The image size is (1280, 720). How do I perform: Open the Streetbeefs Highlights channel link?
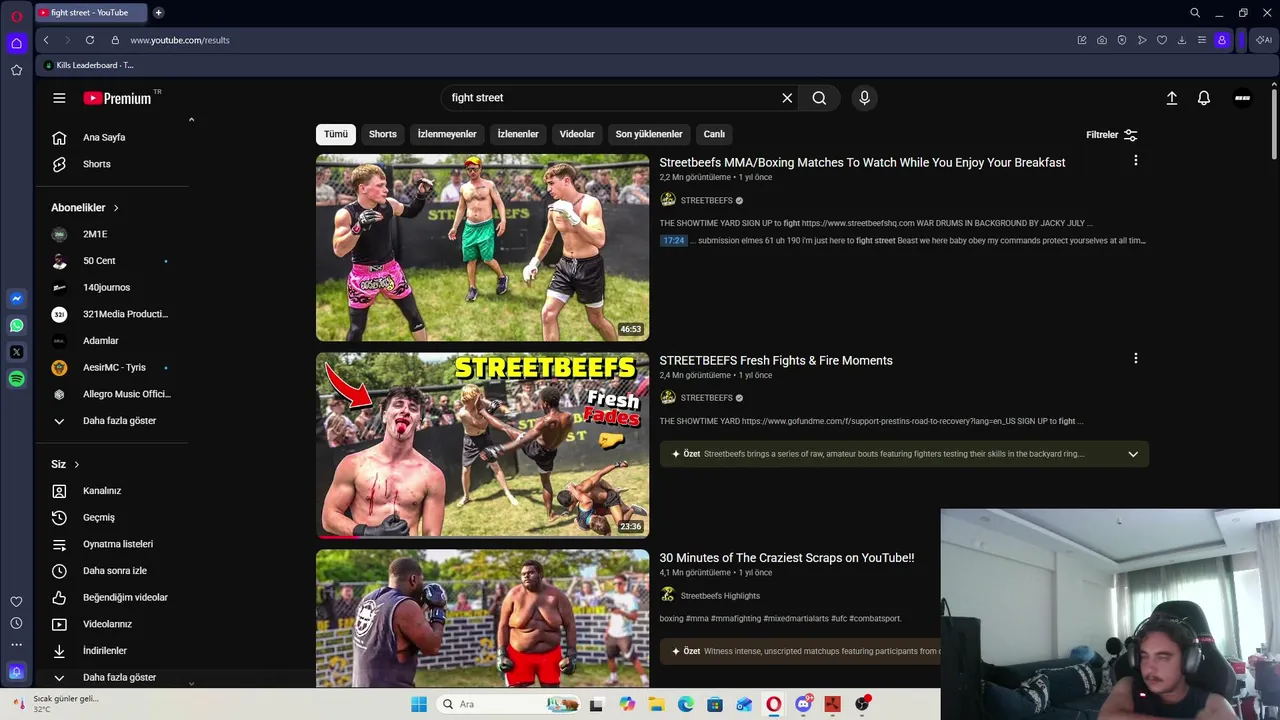[720, 596]
